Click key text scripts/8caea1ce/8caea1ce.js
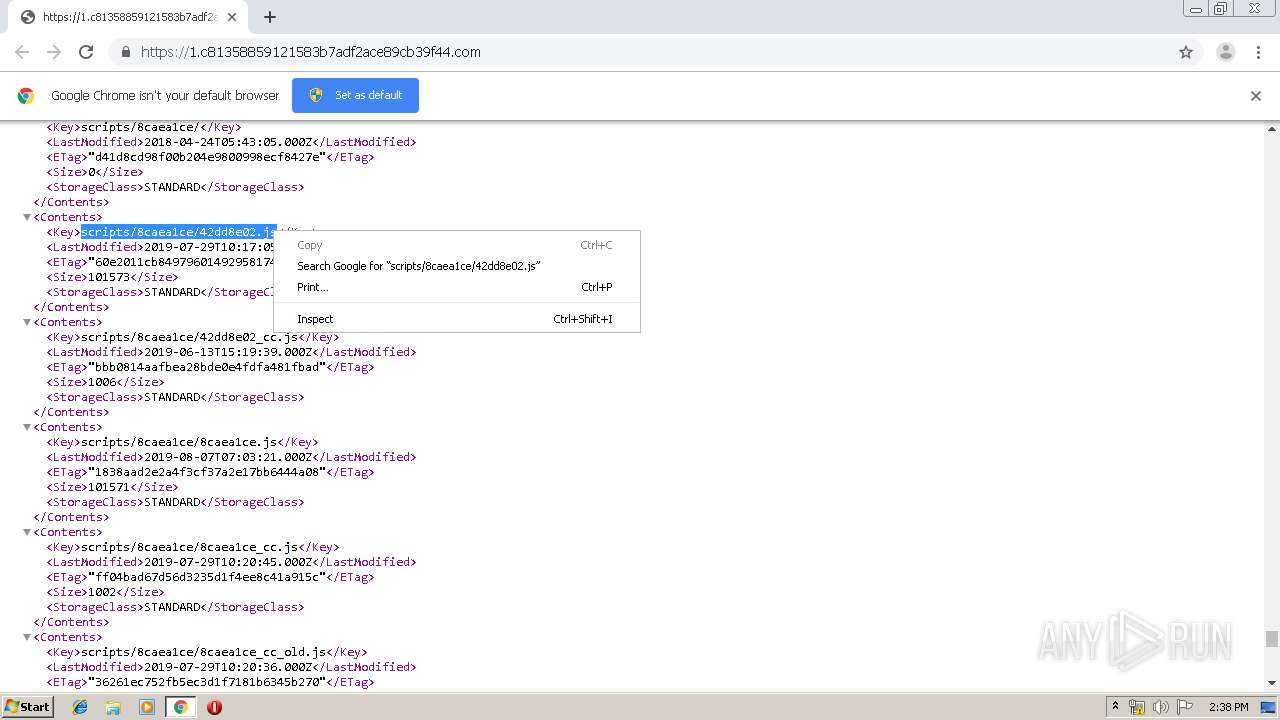Screen dimensions: 1280x720 pos(179,442)
